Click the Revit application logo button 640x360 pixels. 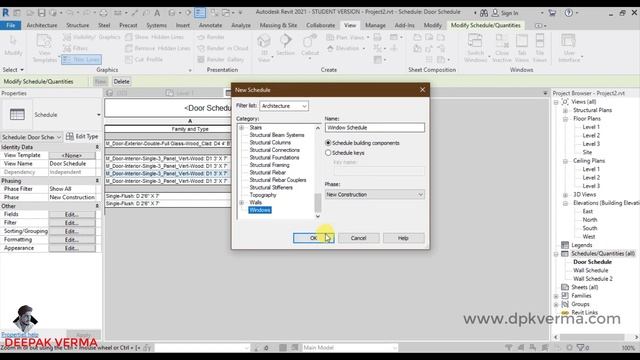pyautogui.click(x=6, y=13)
